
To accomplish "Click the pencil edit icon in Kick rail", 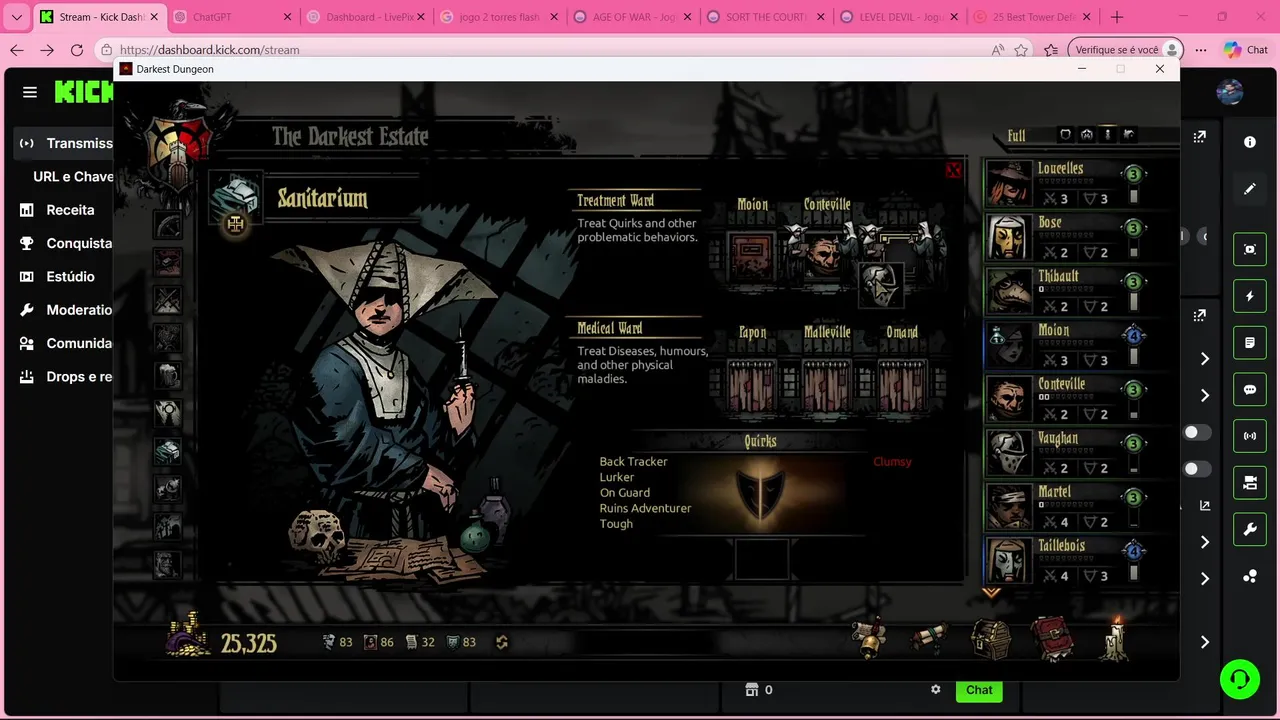I will coord(1250,188).
